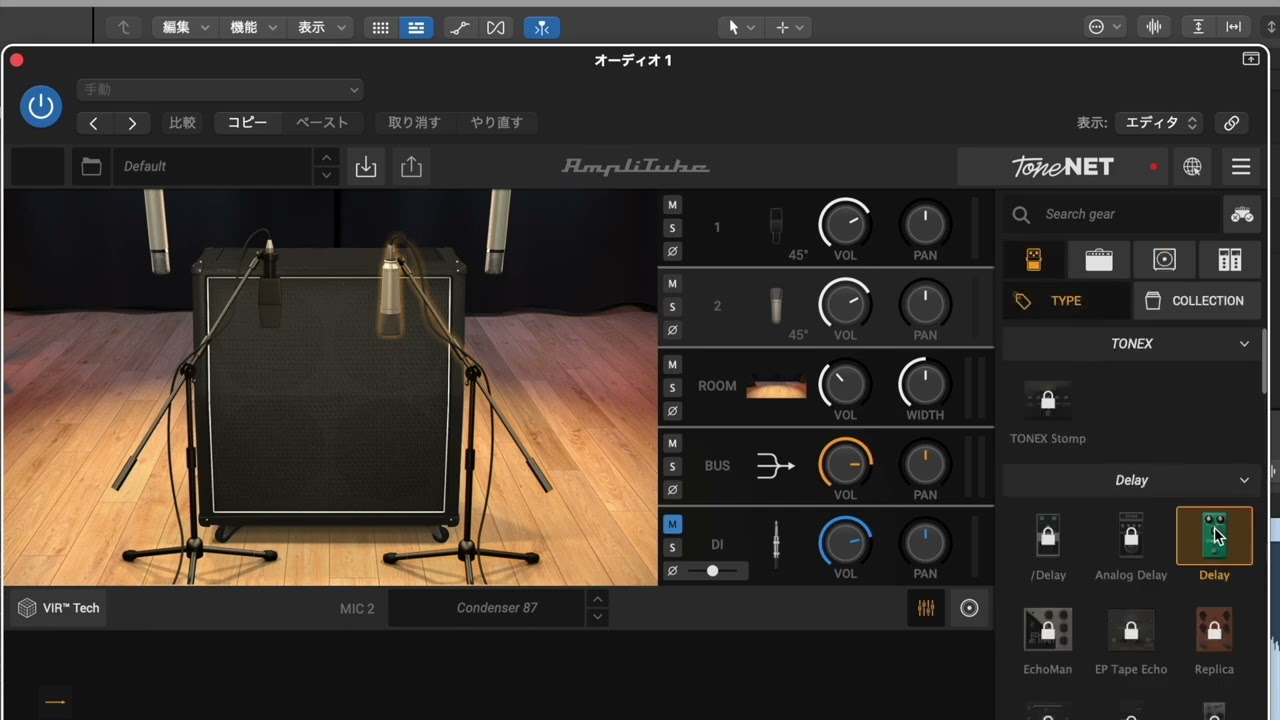Click the Search gear field
The height and width of the screenshot is (720, 1280).
[1112, 214]
